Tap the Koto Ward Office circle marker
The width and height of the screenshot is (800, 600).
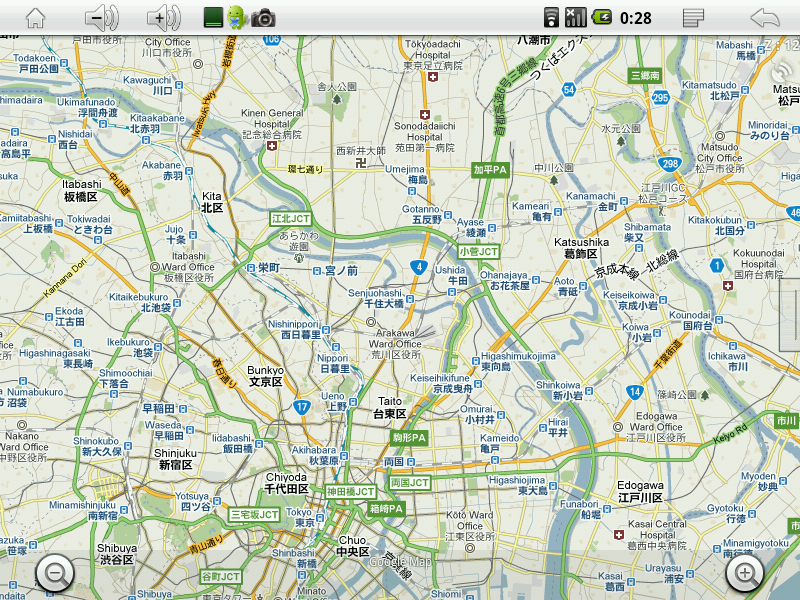click(470, 548)
